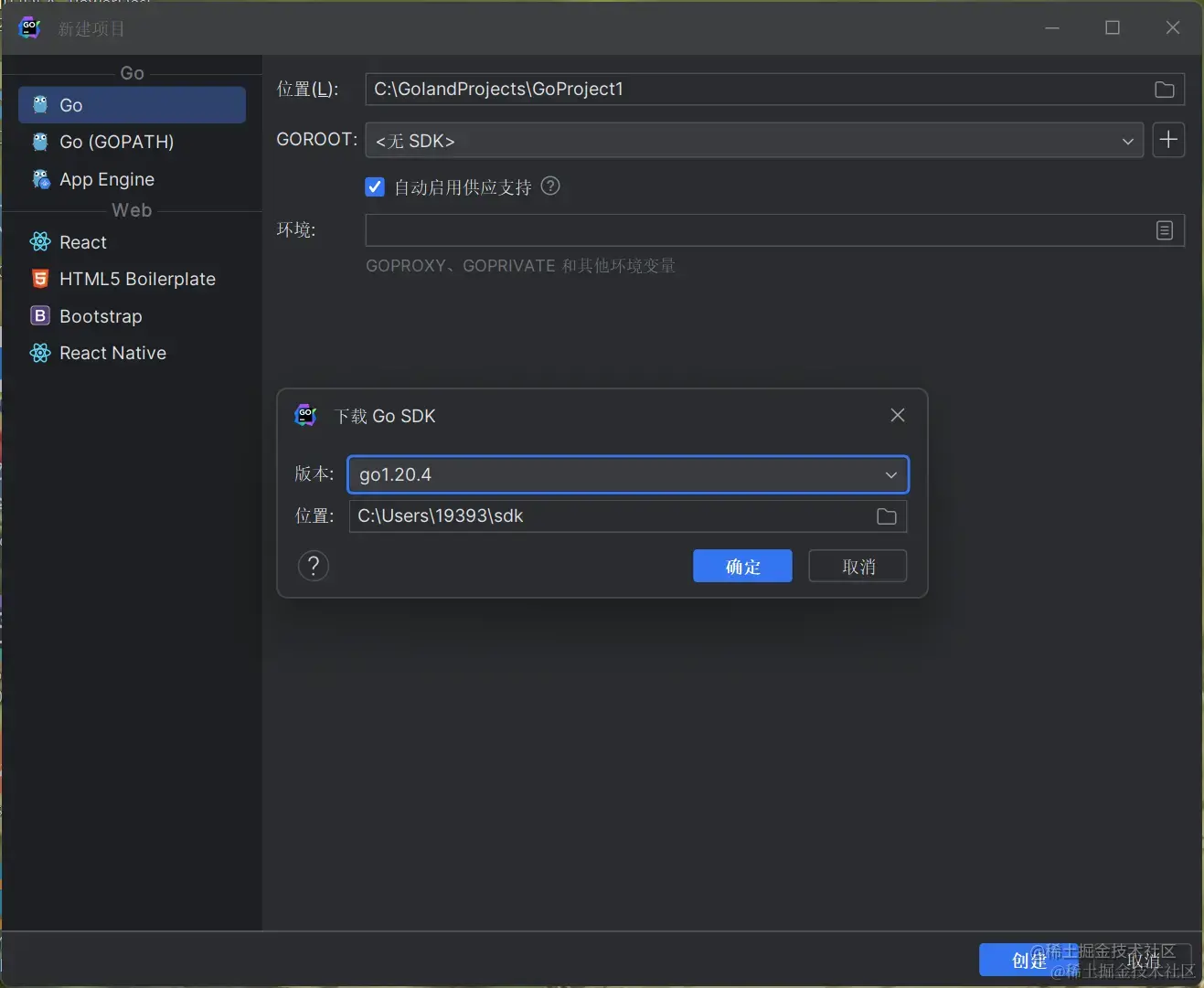Click the App Engine gopher icon
1204x988 pixels.
pos(40,179)
